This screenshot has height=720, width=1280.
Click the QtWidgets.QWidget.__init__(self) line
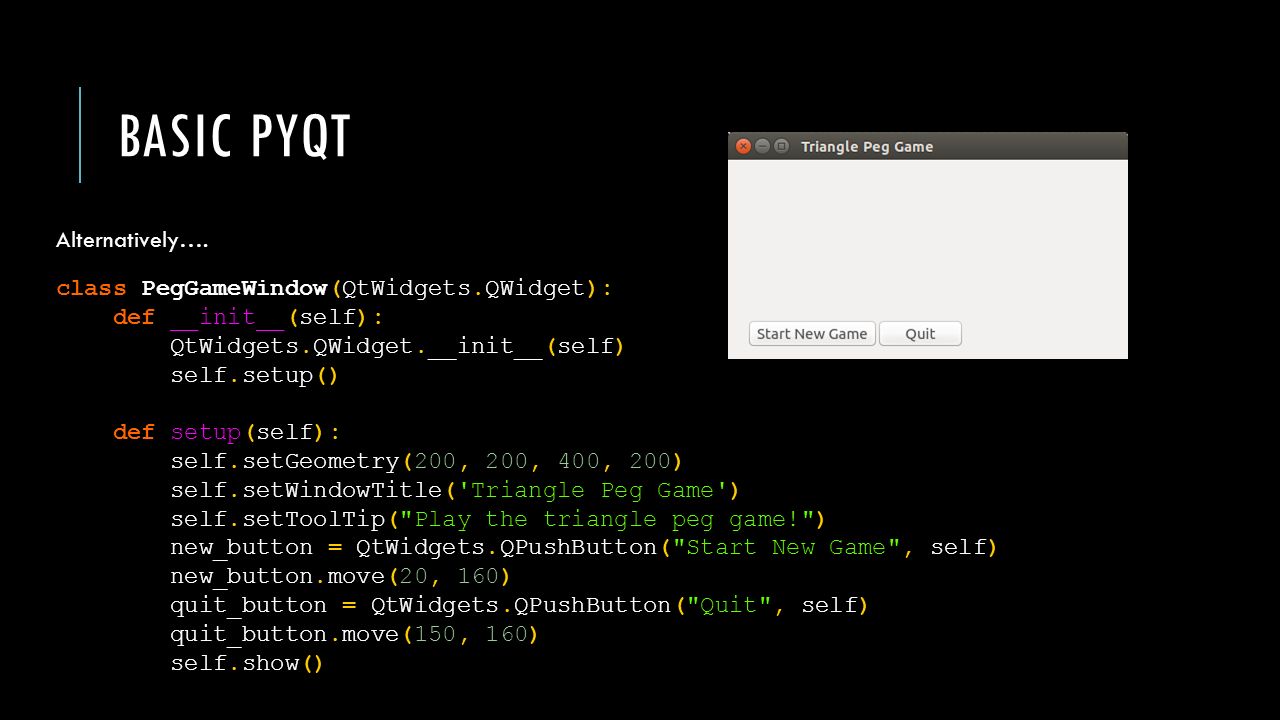pos(397,347)
